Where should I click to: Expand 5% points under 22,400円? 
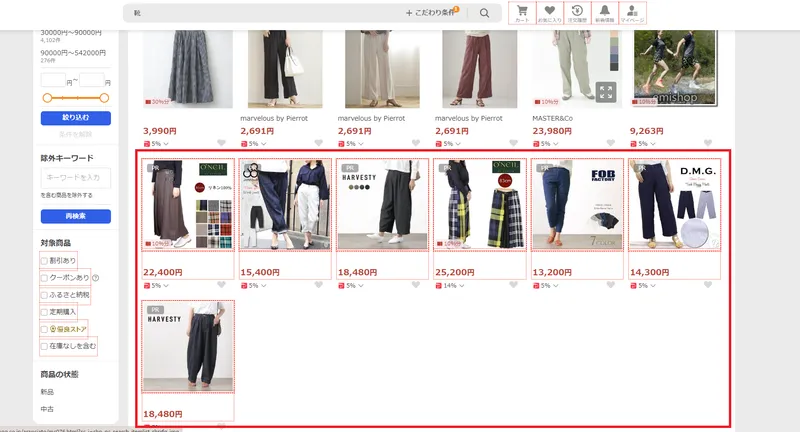(x=156, y=286)
